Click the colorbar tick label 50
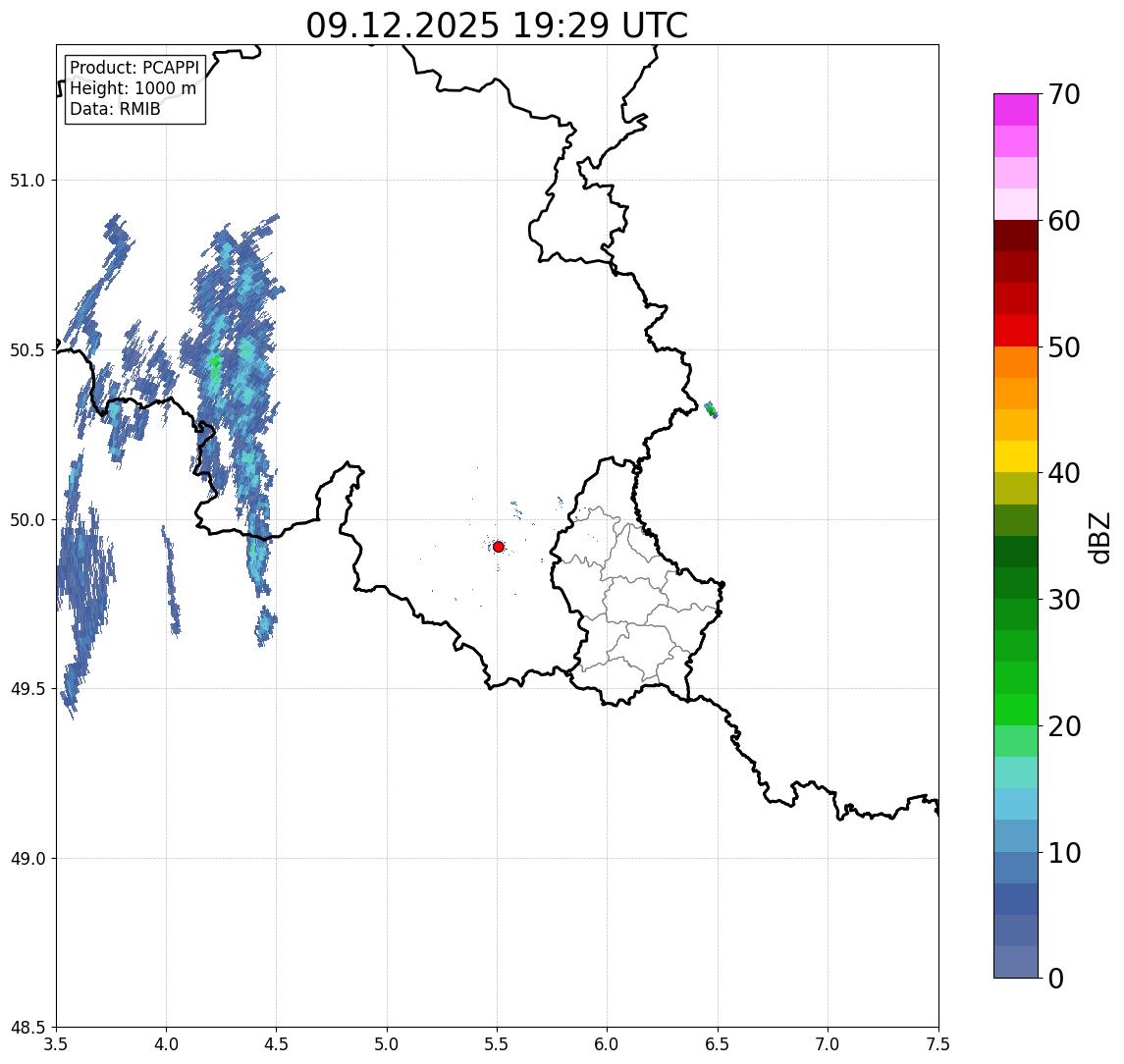1124x1064 pixels. [x=1064, y=347]
